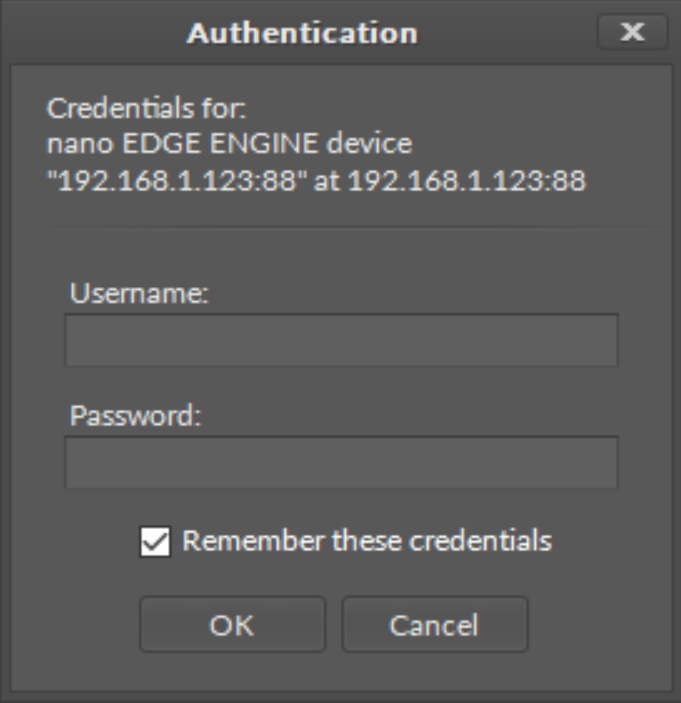The width and height of the screenshot is (681, 703).
Task: Focus the Password input field
Action: [341, 462]
